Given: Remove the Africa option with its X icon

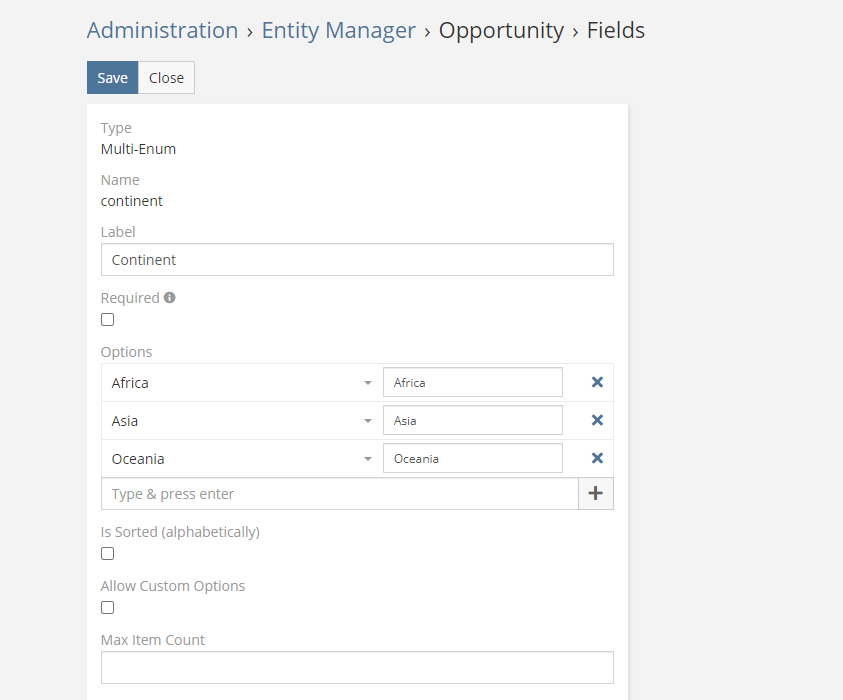Looking at the screenshot, I should click(597, 382).
